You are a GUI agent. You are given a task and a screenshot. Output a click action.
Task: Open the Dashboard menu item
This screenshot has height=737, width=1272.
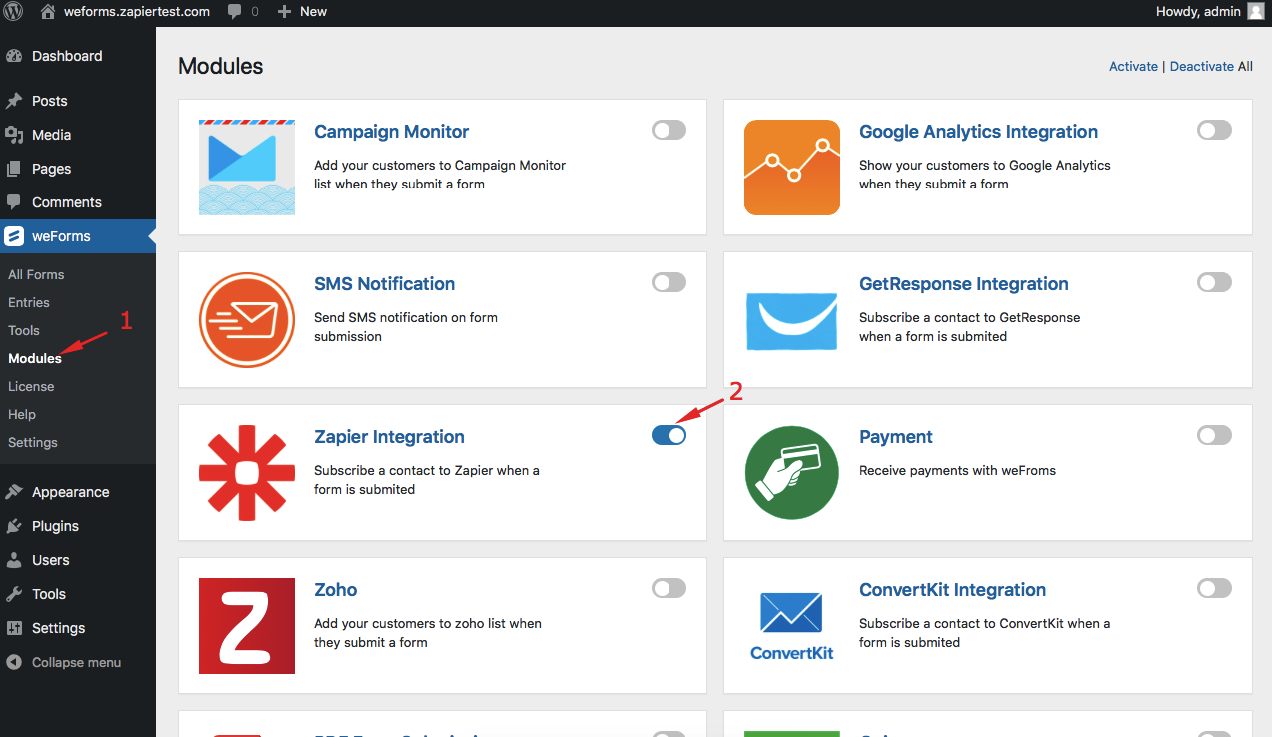pos(78,56)
